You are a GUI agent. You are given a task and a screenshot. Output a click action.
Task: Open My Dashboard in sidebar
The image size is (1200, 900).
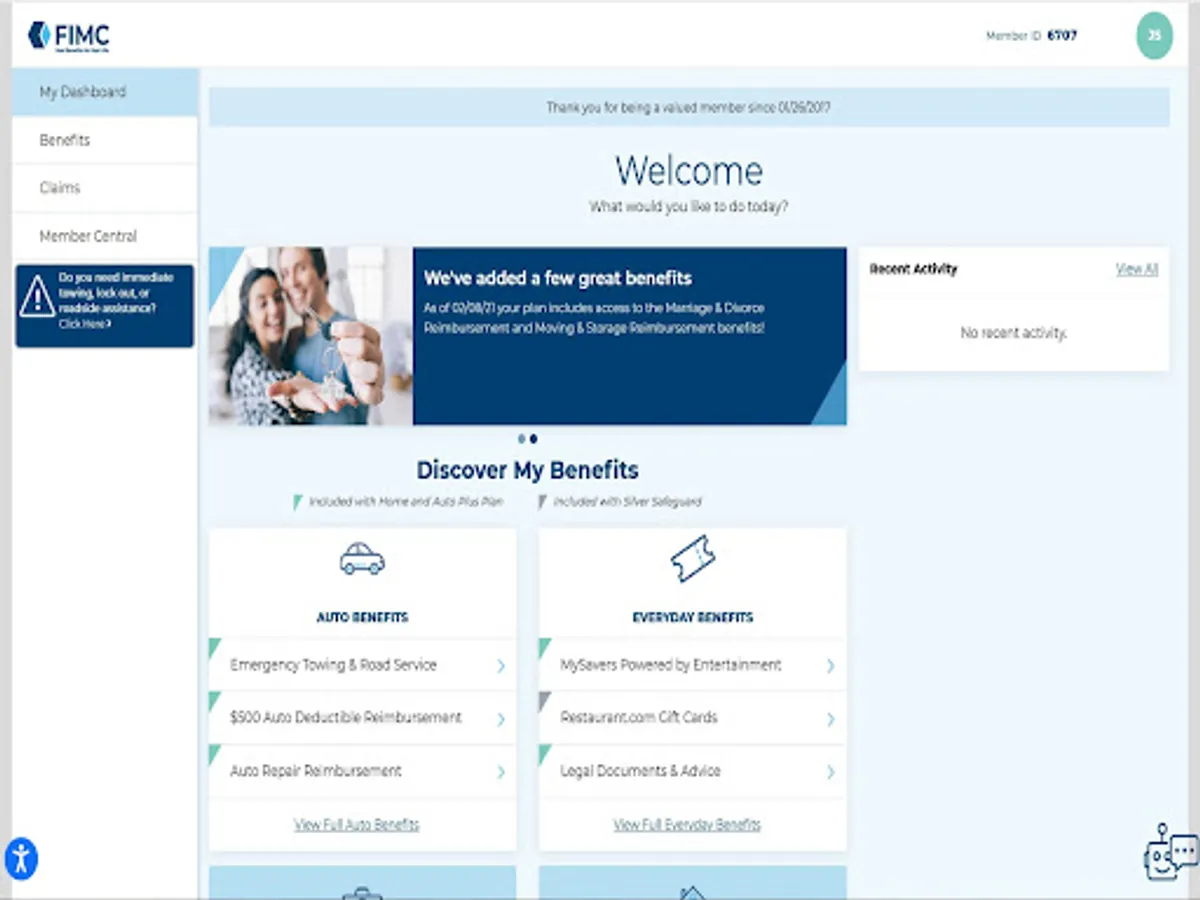tap(105, 92)
